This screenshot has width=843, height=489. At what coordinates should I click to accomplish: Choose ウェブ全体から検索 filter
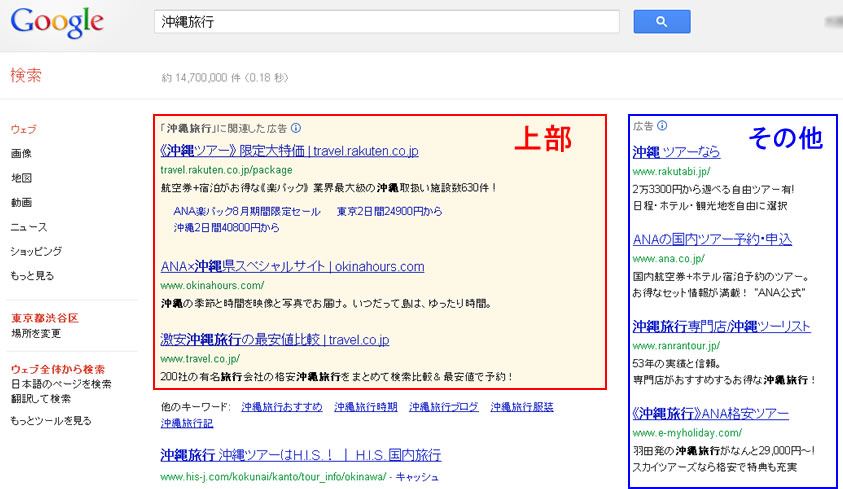click(58, 369)
